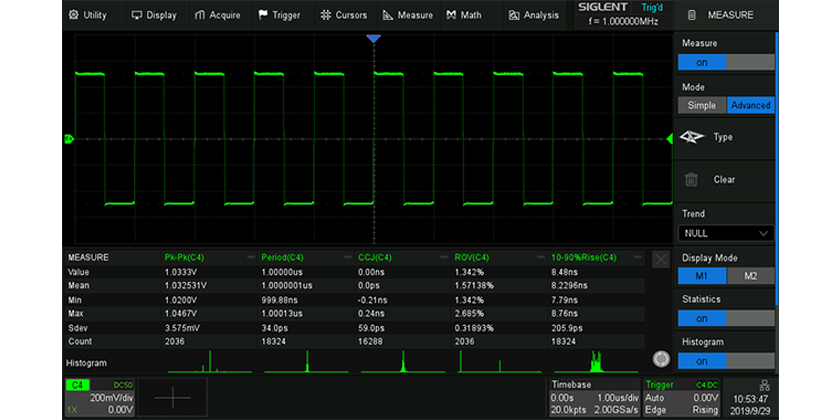Screen dimensions: 840x420
Task: Select the measurement Type icon
Action: click(x=692, y=137)
